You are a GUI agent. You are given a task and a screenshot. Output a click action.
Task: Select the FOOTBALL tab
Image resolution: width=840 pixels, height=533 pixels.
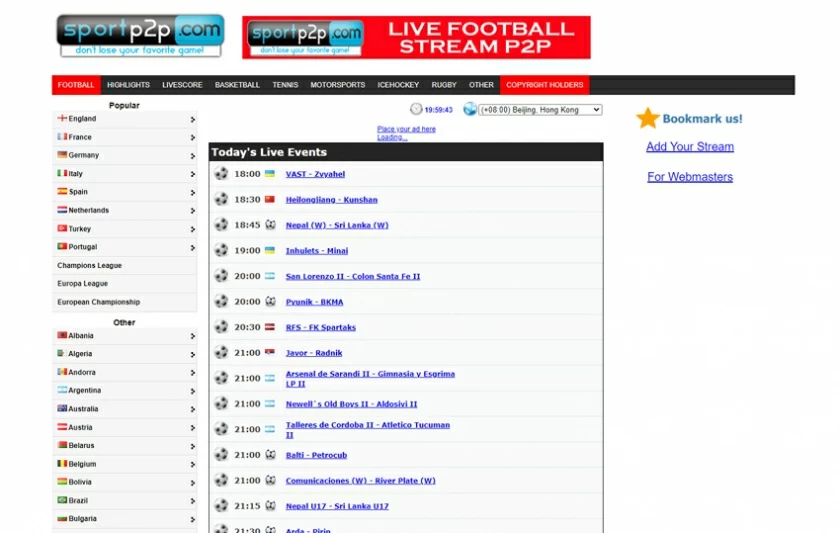coord(76,85)
